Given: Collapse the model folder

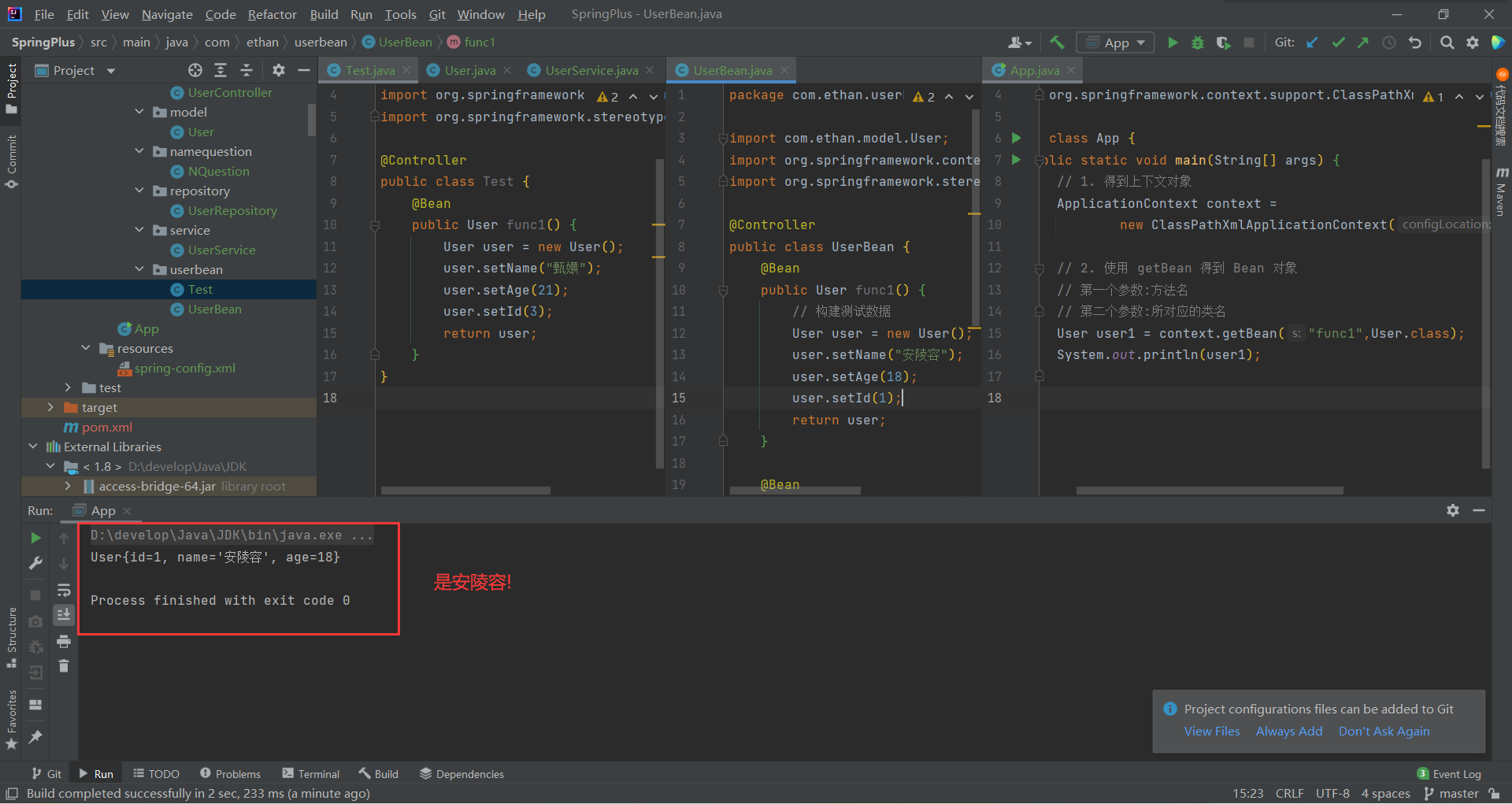Looking at the screenshot, I should tap(139, 112).
